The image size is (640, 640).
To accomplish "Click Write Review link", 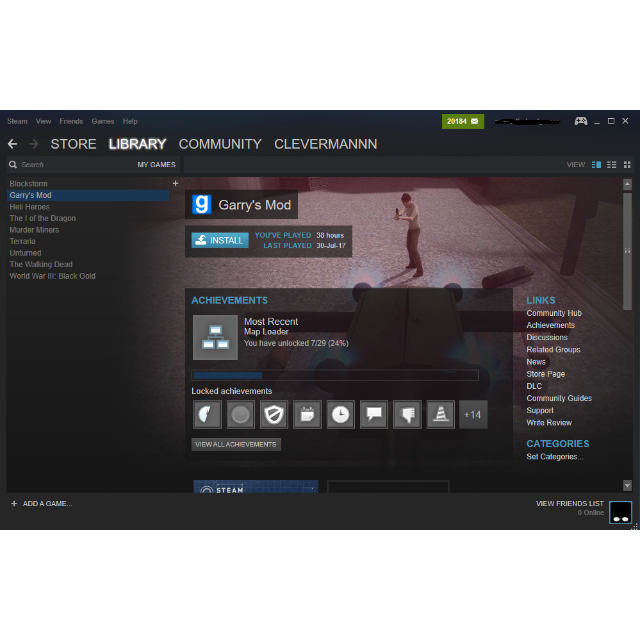I will (549, 423).
